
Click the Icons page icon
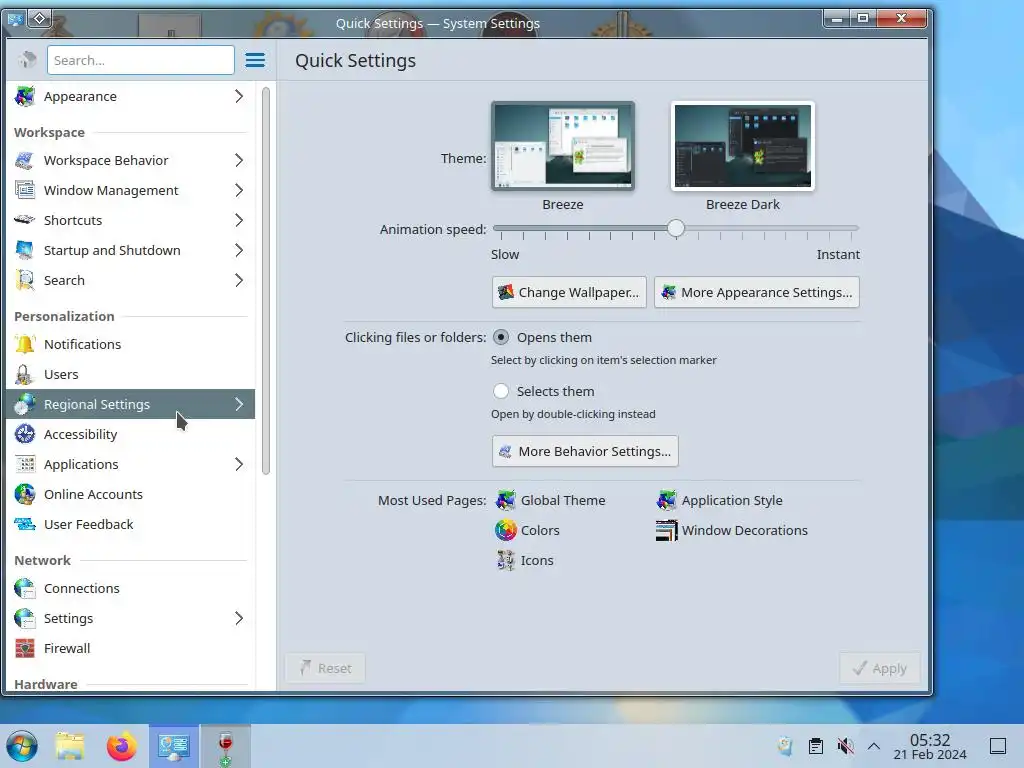[x=505, y=560]
